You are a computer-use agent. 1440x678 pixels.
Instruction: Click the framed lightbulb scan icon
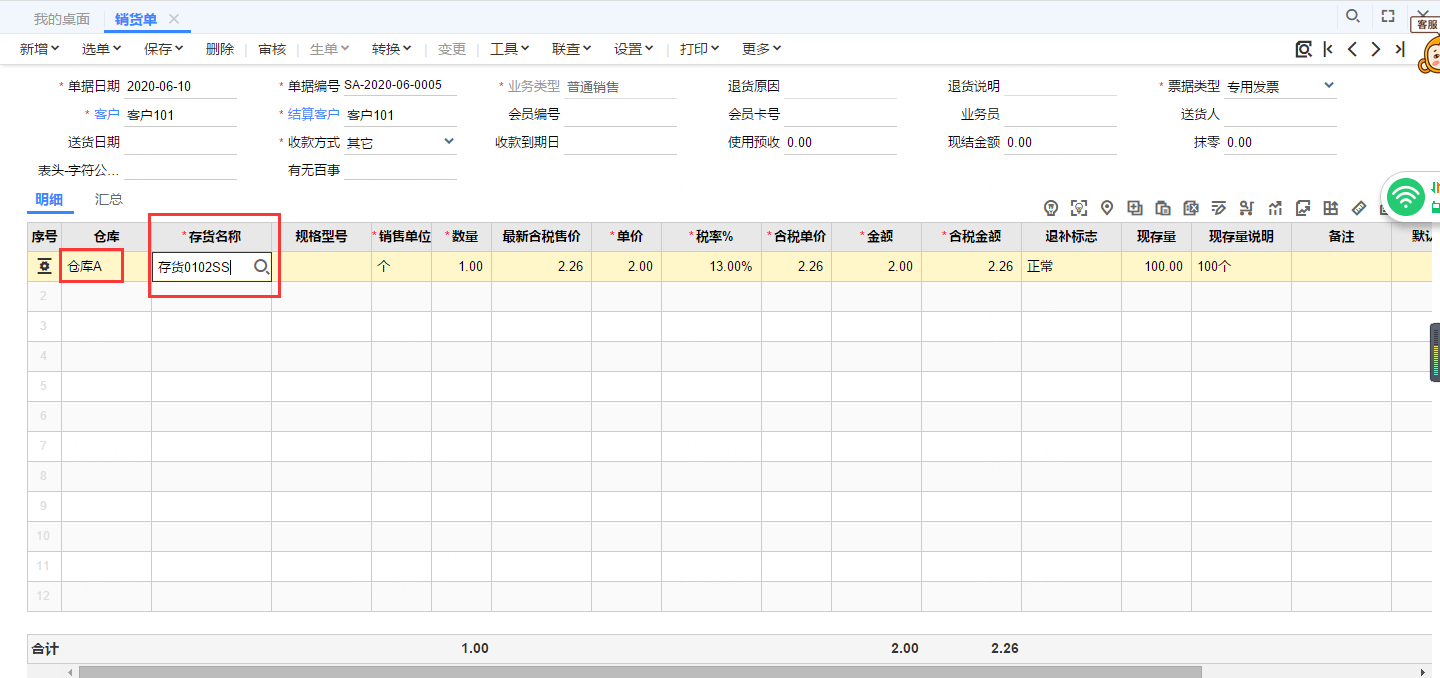point(1079,208)
